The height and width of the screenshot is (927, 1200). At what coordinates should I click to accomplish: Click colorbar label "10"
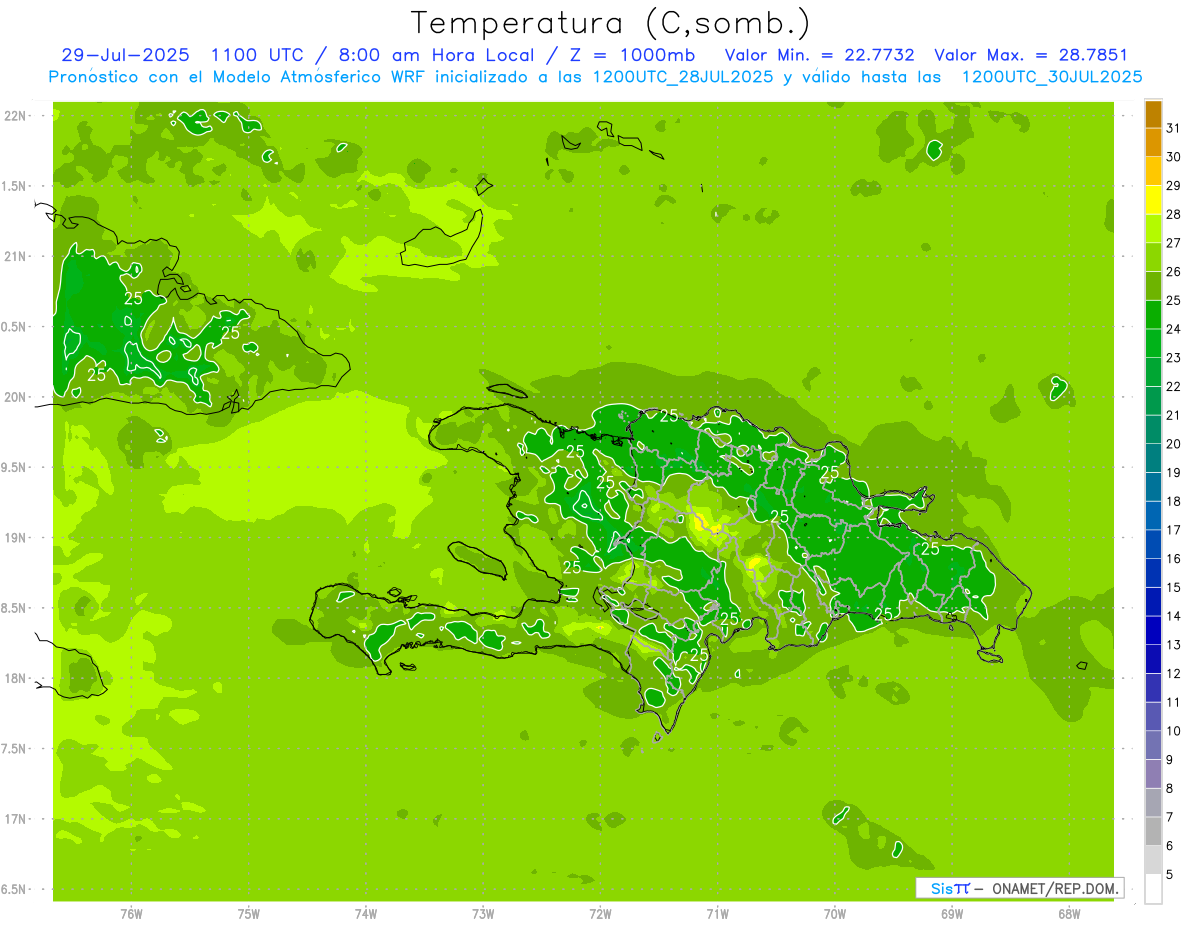point(1174,731)
